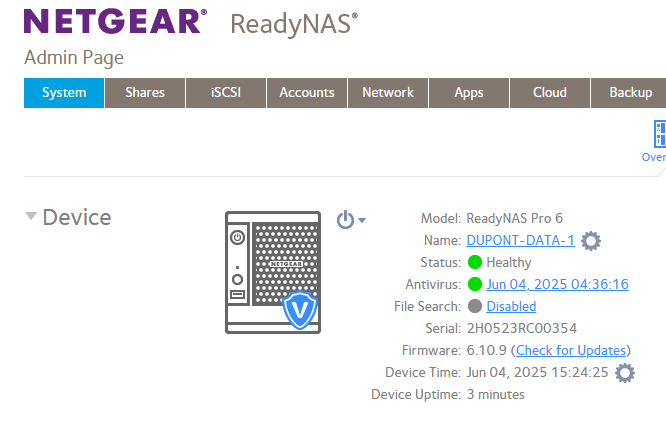
Task: Switch to the Shares tab
Action: pyautogui.click(x=145, y=93)
